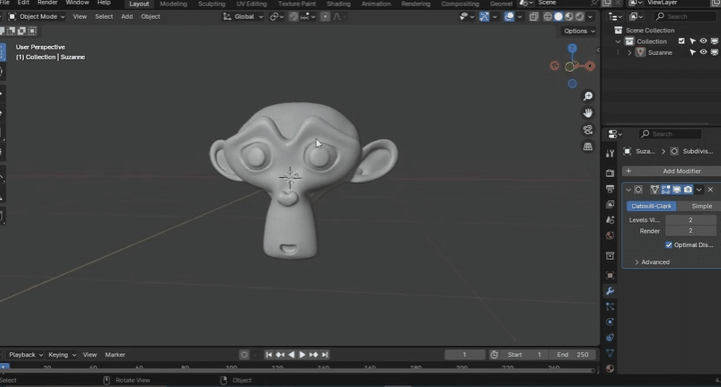Open the Object properties tab icon

[610, 275]
